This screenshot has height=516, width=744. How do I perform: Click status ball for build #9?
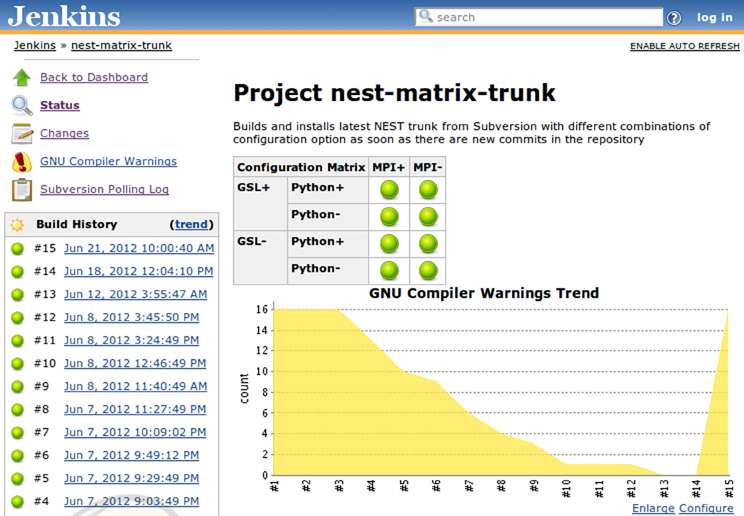(18, 387)
